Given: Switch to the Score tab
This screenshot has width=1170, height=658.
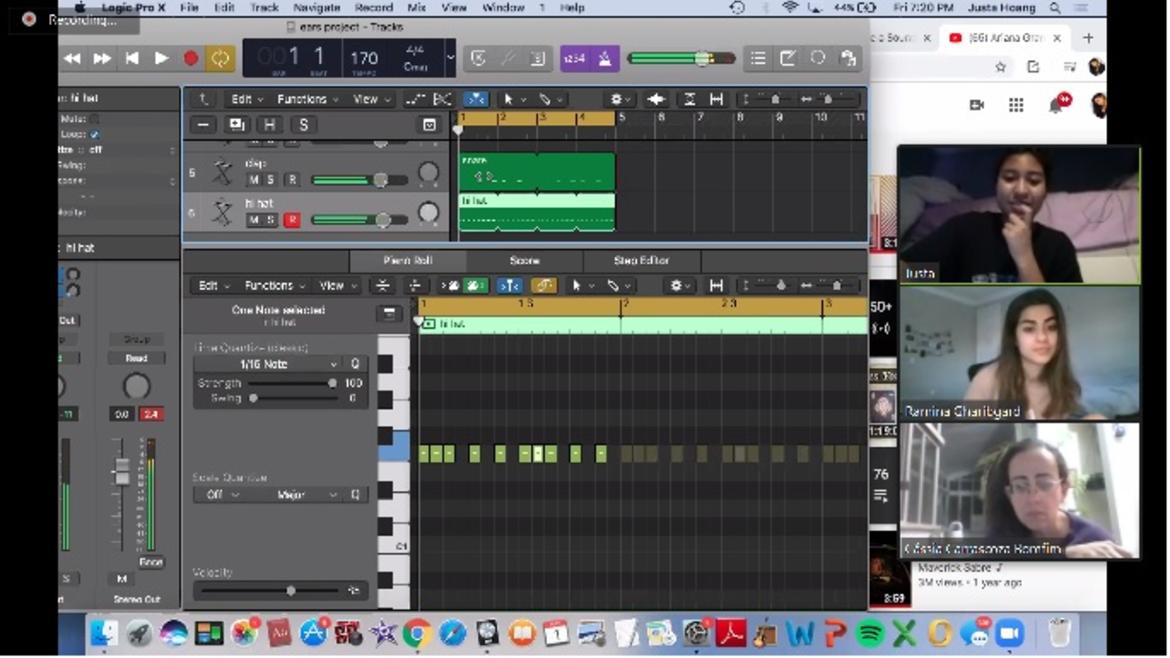Looking at the screenshot, I should click(524, 261).
